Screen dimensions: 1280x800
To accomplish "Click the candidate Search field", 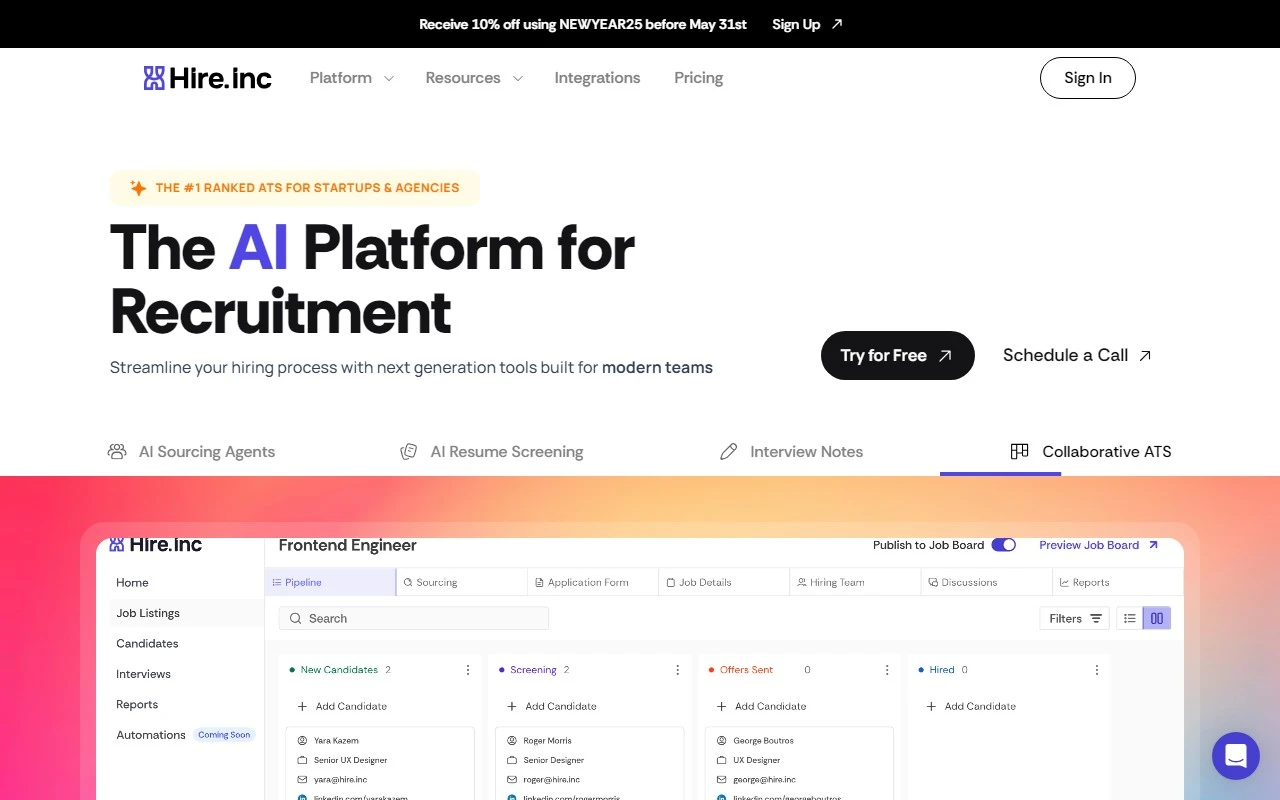I will (x=414, y=619).
